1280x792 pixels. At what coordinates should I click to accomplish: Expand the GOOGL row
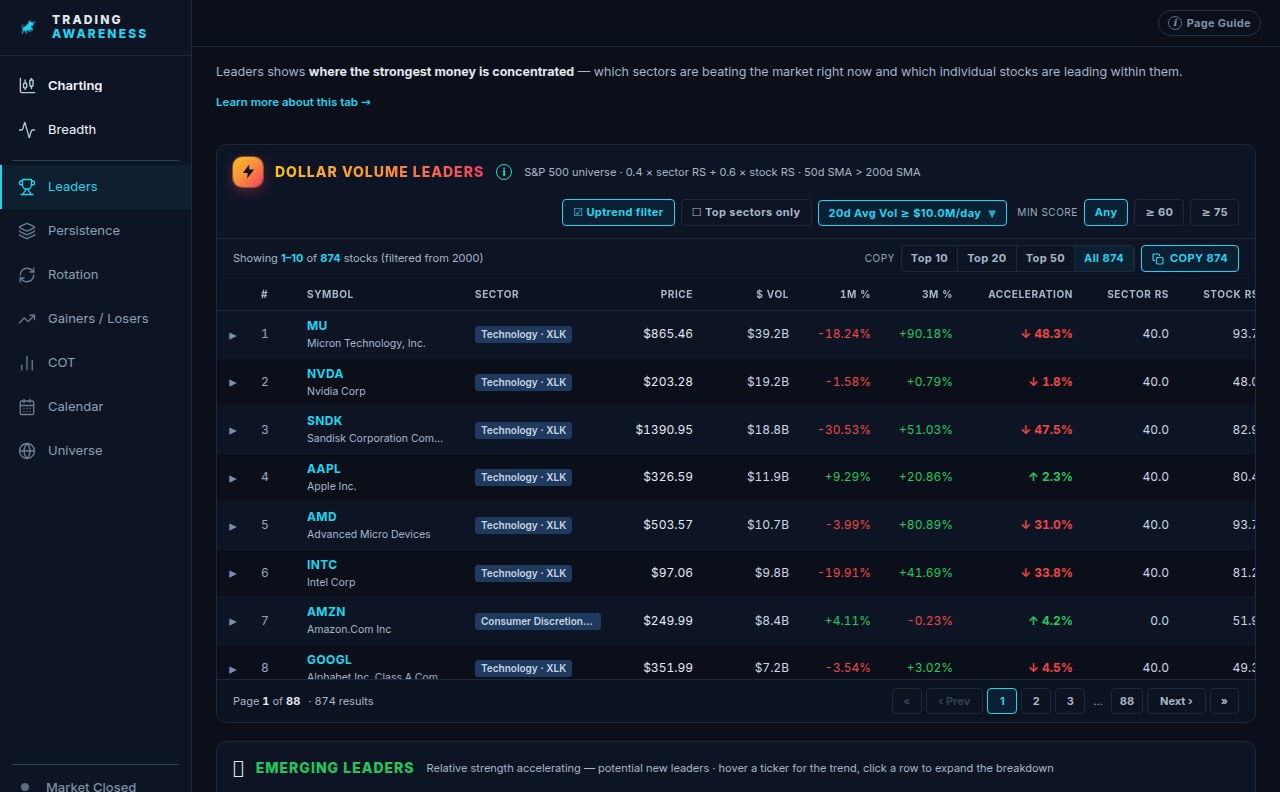[x=233, y=669]
